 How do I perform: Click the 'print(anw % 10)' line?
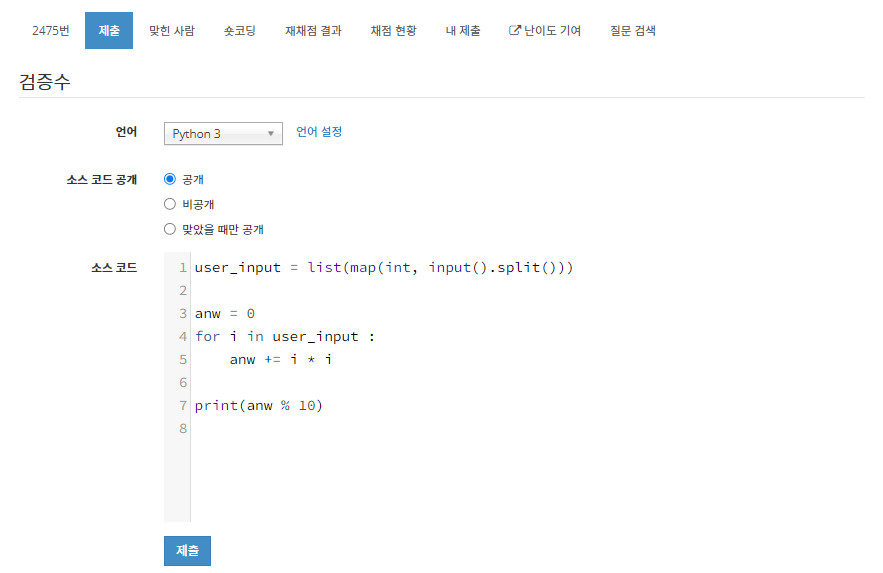(x=258, y=405)
